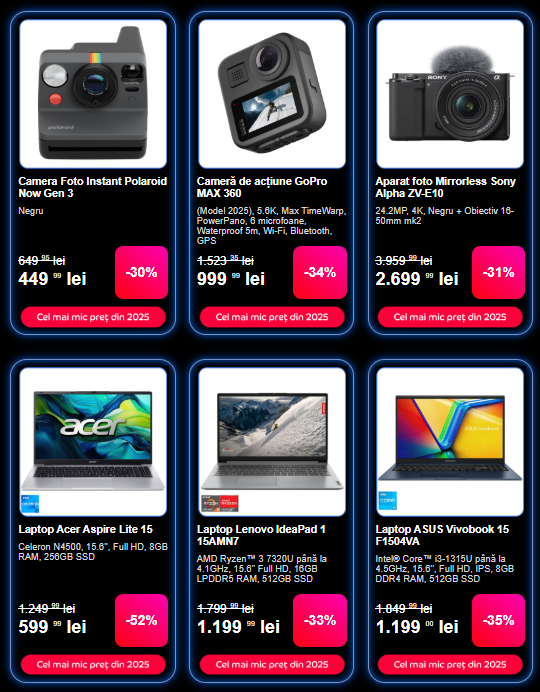Click the -31% discount badge for Sony Alpha

point(499,272)
